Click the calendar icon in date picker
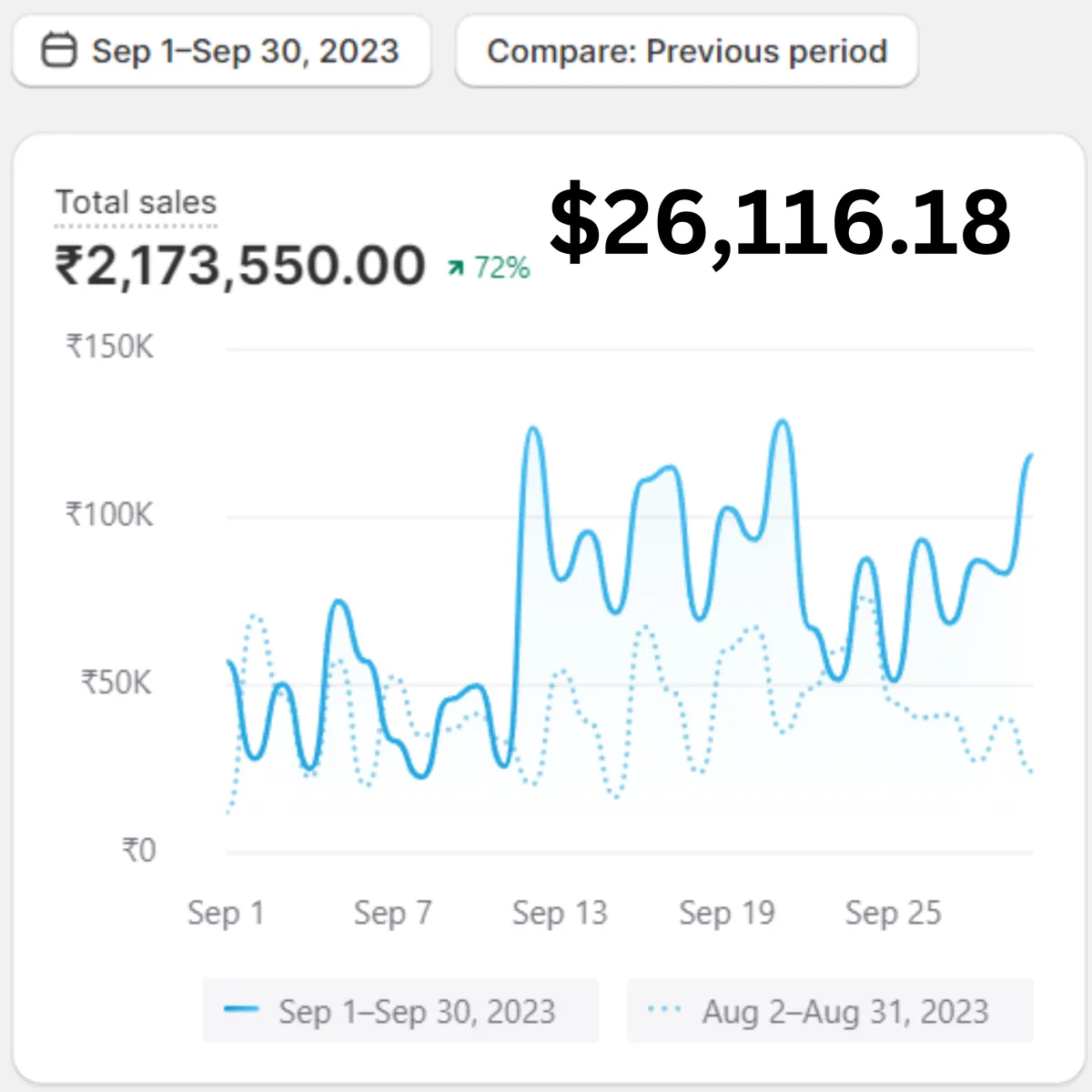The width and height of the screenshot is (1092, 1092). tap(60, 51)
